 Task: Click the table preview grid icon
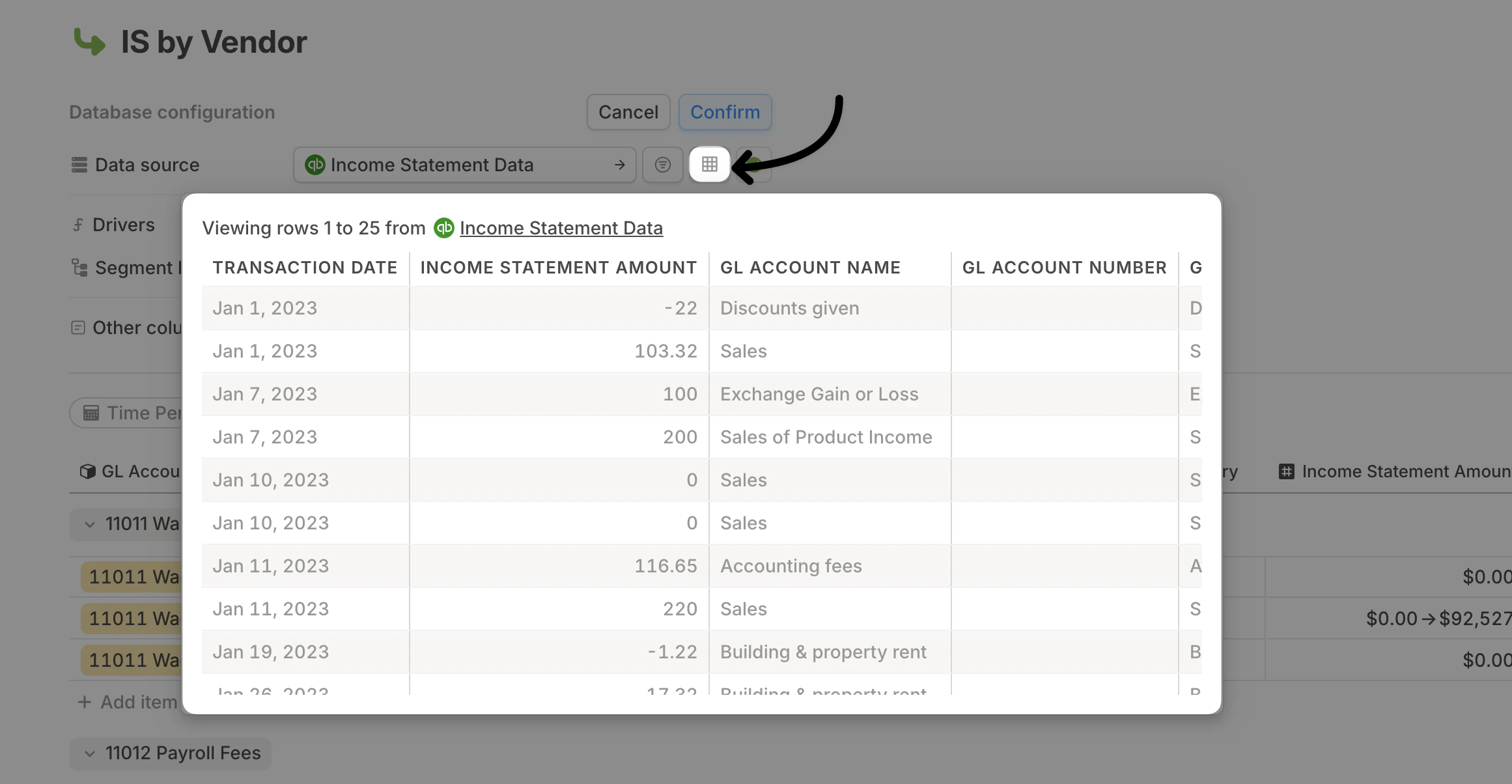click(x=709, y=165)
